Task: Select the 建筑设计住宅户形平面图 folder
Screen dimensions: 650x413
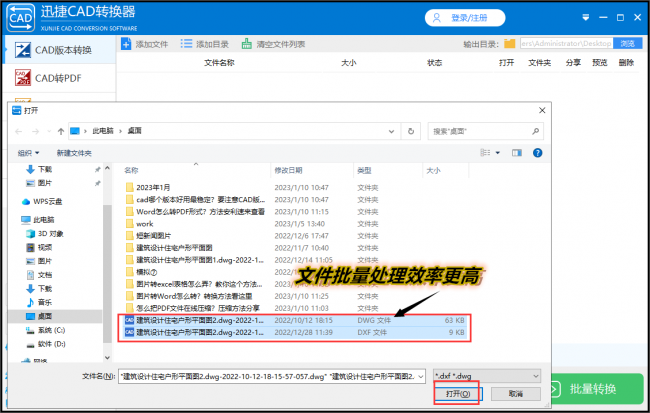Action: click(x=174, y=248)
